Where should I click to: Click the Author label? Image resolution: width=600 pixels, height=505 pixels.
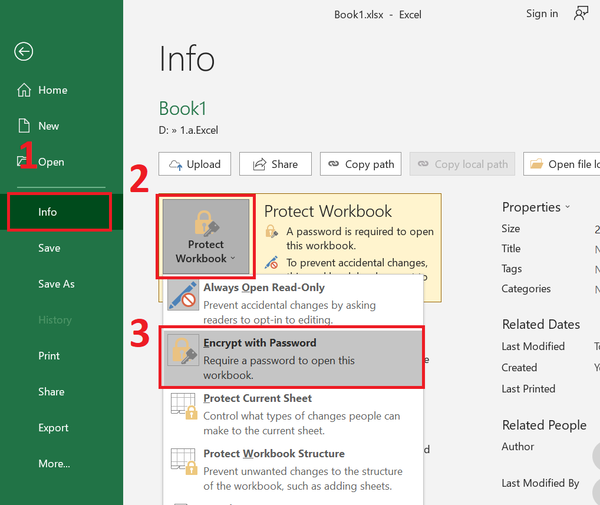tap(518, 446)
